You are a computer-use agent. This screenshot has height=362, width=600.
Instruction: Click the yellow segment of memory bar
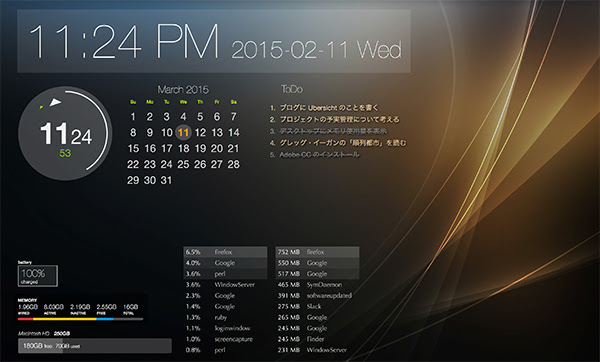click(x=65, y=319)
